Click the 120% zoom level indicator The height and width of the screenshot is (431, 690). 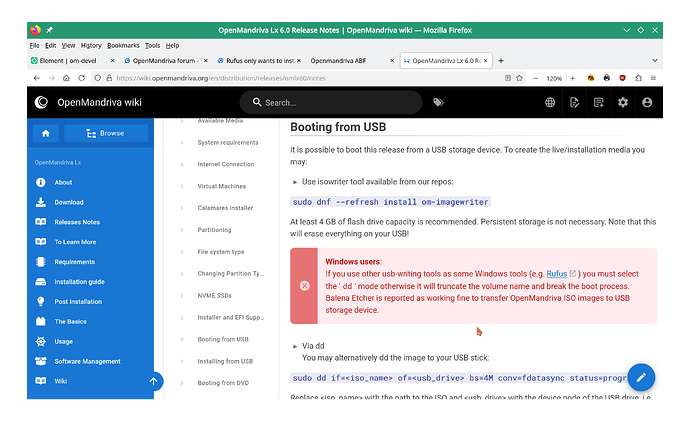tap(554, 78)
